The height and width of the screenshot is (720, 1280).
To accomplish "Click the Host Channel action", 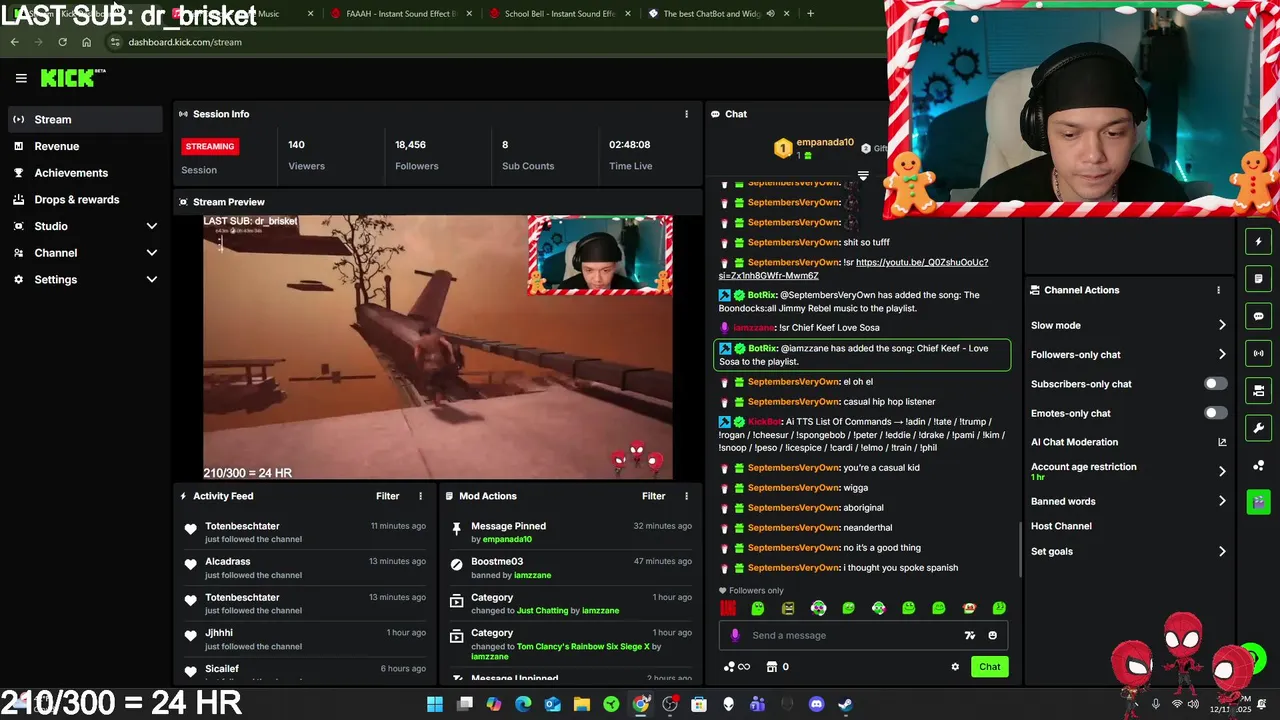I will point(1061,526).
